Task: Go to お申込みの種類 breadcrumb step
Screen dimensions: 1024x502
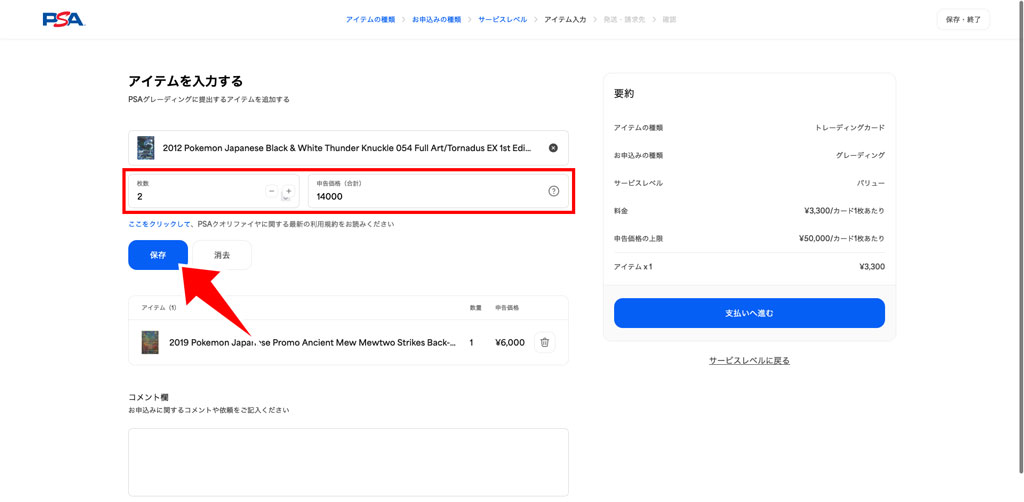Action: pos(436,20)
